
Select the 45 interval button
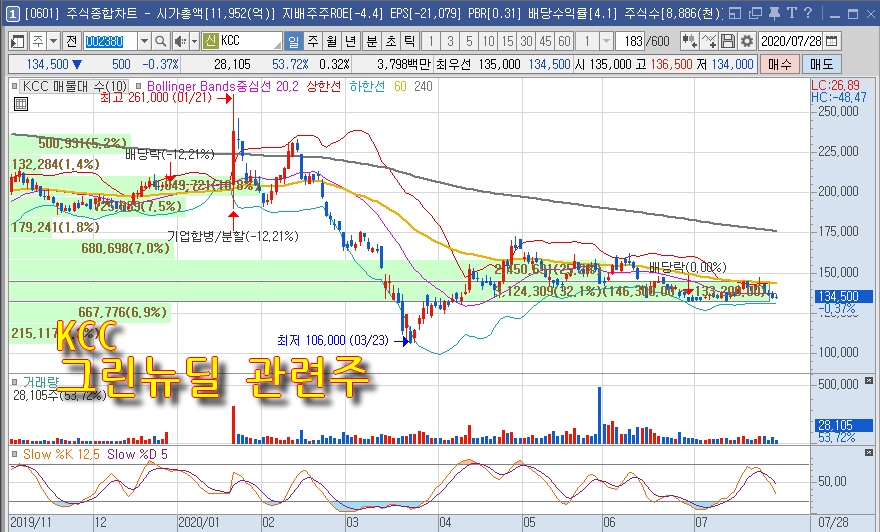pos(546,41)
